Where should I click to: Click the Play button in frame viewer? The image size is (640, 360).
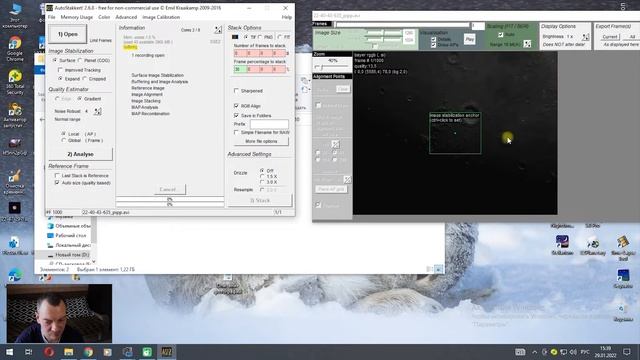coord(469,39)
